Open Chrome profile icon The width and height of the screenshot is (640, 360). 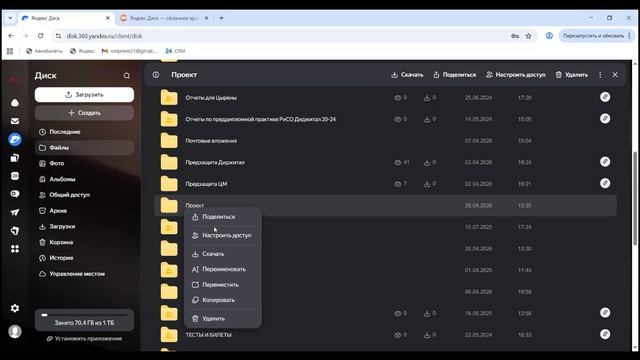(549, 36)
